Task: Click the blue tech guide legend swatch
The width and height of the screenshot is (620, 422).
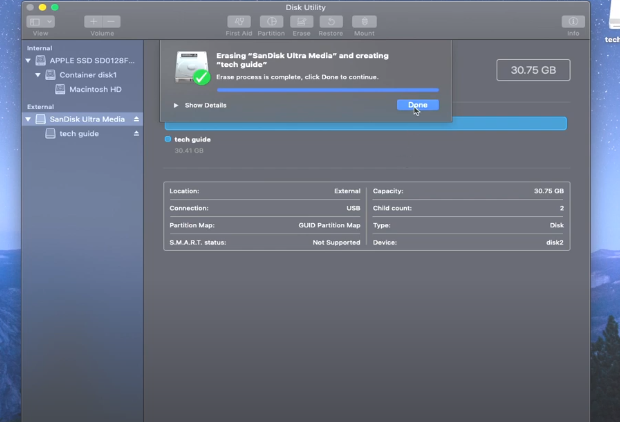Action: click(168, 139)
